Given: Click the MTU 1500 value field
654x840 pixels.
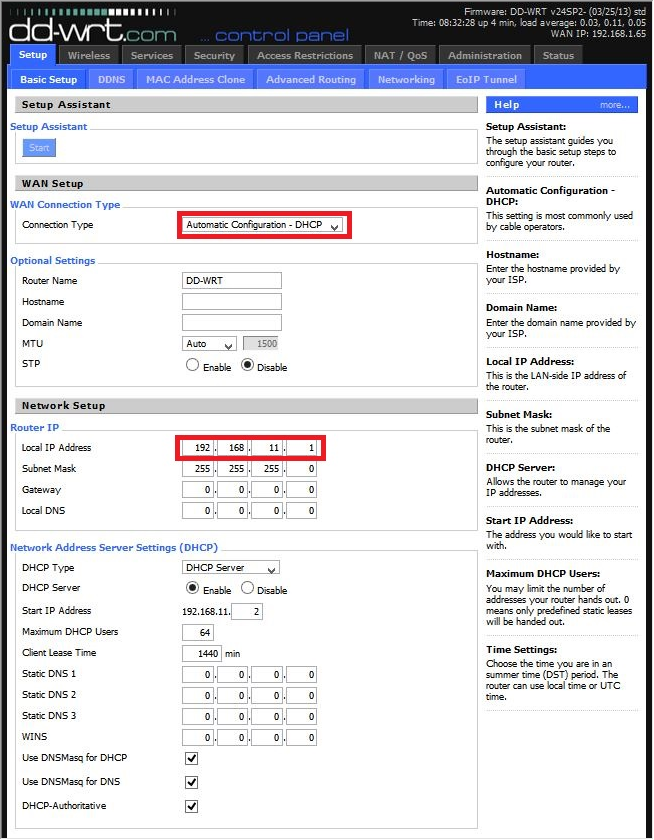Looking at the screenshot, I should coord(261,344).
